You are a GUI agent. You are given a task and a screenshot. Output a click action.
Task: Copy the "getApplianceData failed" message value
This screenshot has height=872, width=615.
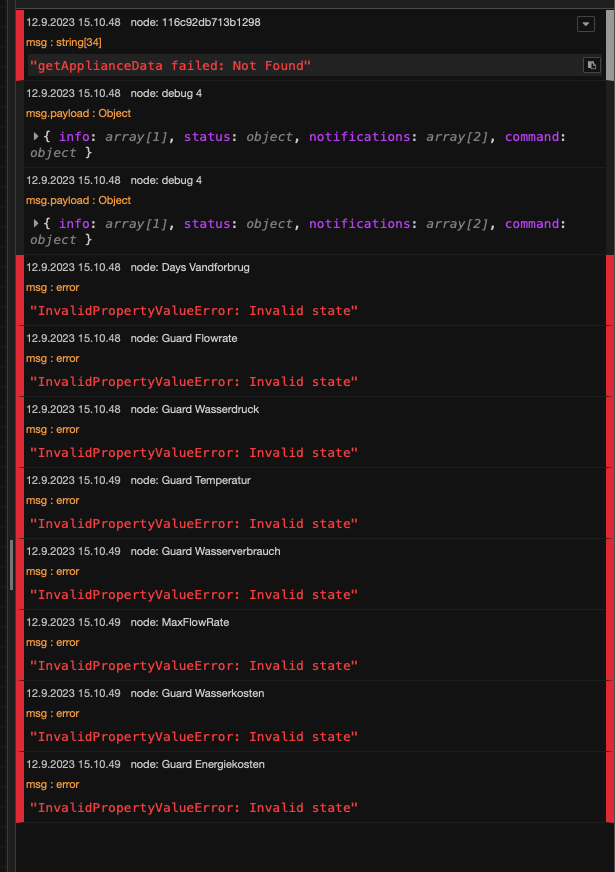[591, 64]
